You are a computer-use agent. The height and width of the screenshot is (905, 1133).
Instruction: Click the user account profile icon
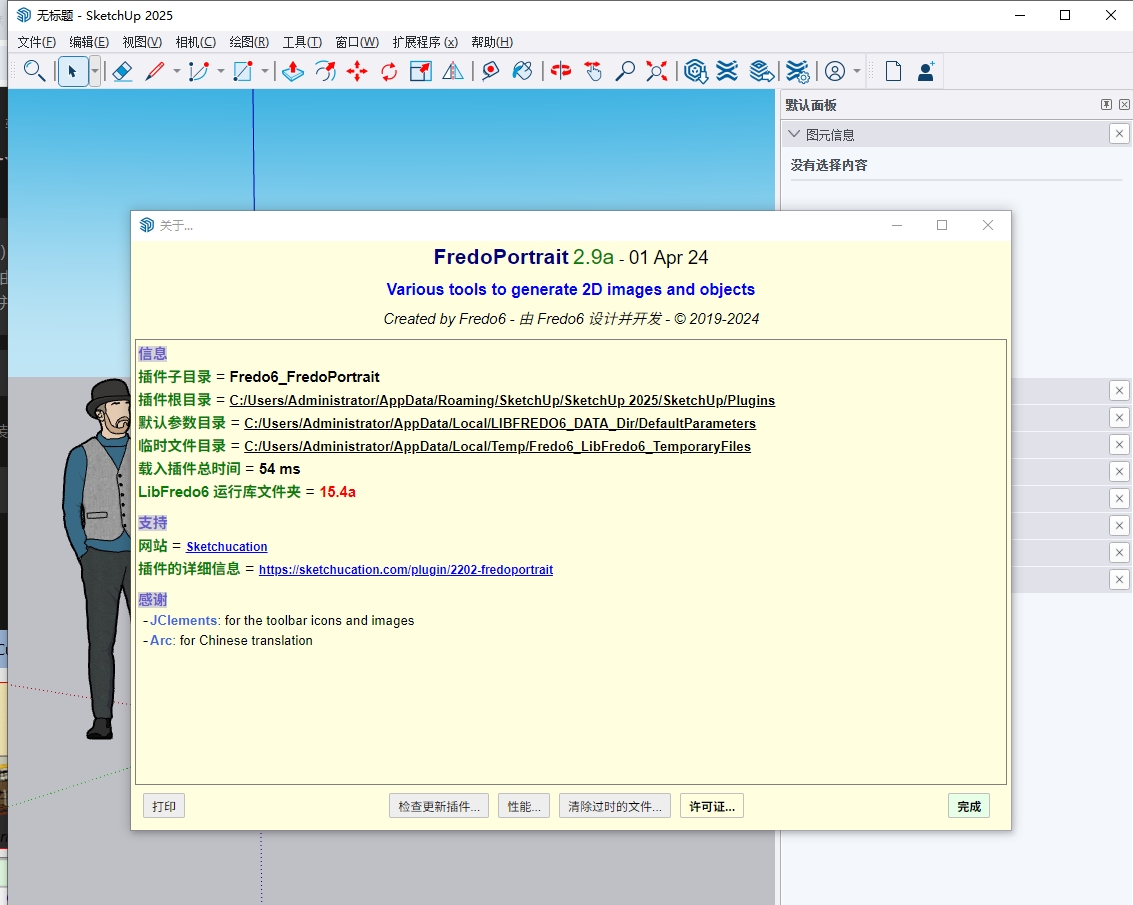(x=835, y=71)
